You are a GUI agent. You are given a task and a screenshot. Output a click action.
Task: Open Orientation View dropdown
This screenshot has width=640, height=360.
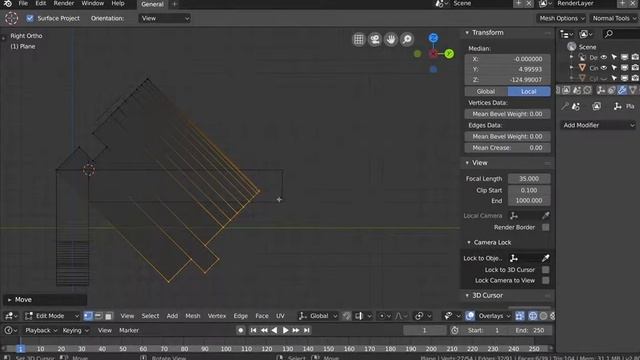tap(164, 18)
